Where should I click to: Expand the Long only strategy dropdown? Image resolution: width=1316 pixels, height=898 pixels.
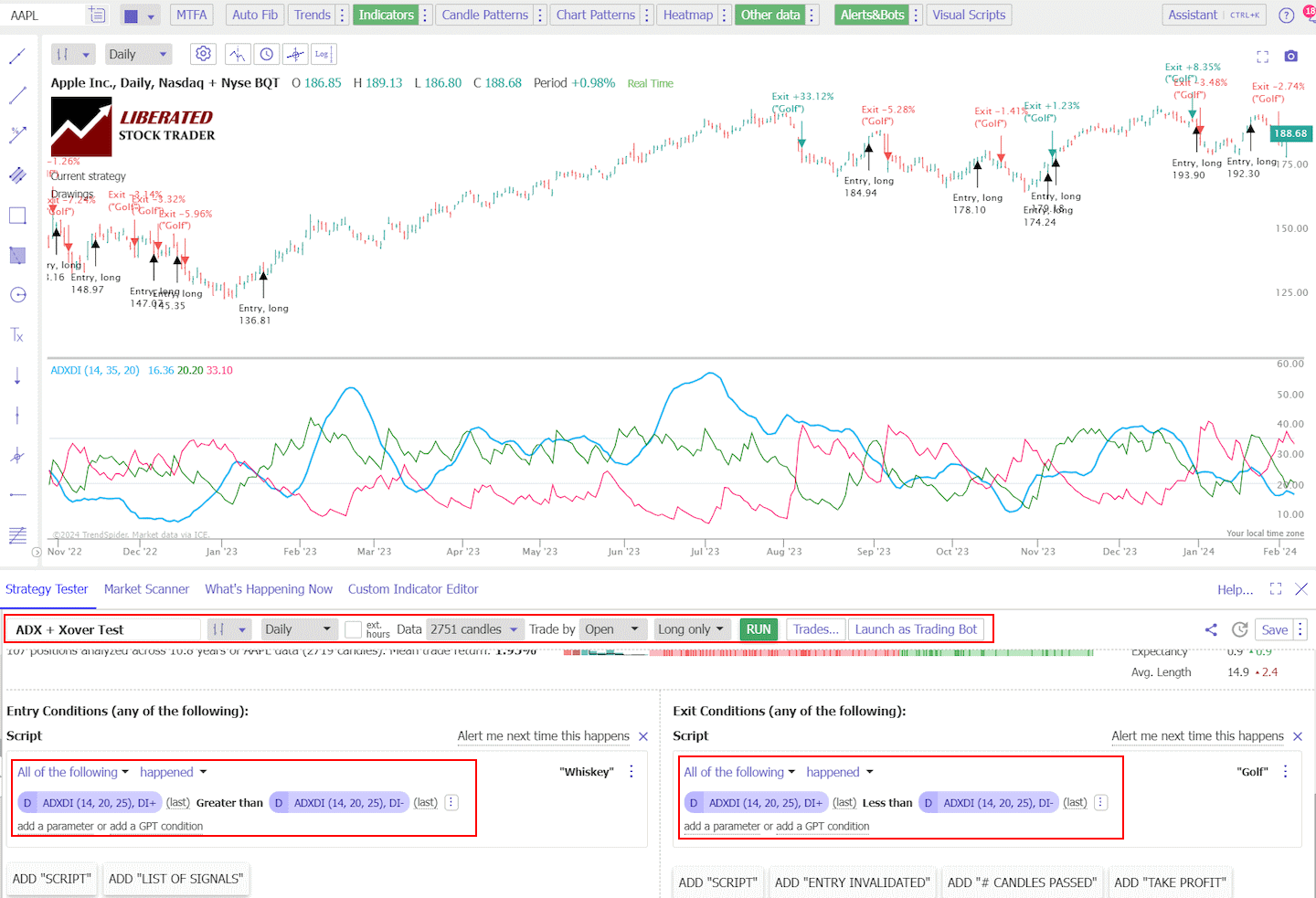tap(691, 629)
